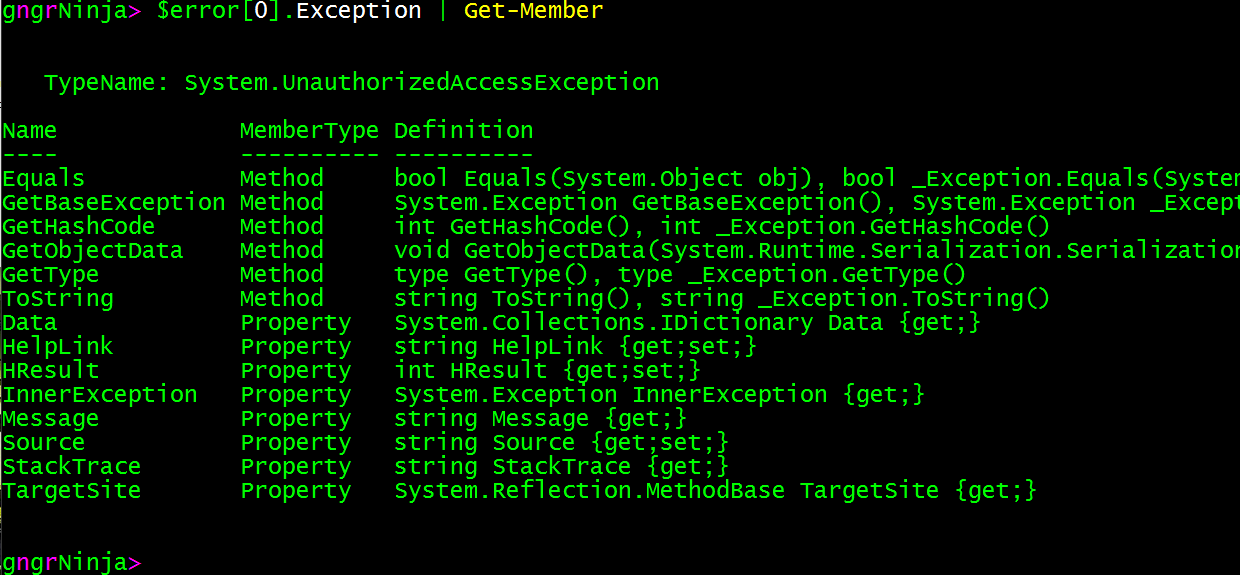Click the ToString member name
This screenshot has height=575, width=1240.
coord(57,299)
